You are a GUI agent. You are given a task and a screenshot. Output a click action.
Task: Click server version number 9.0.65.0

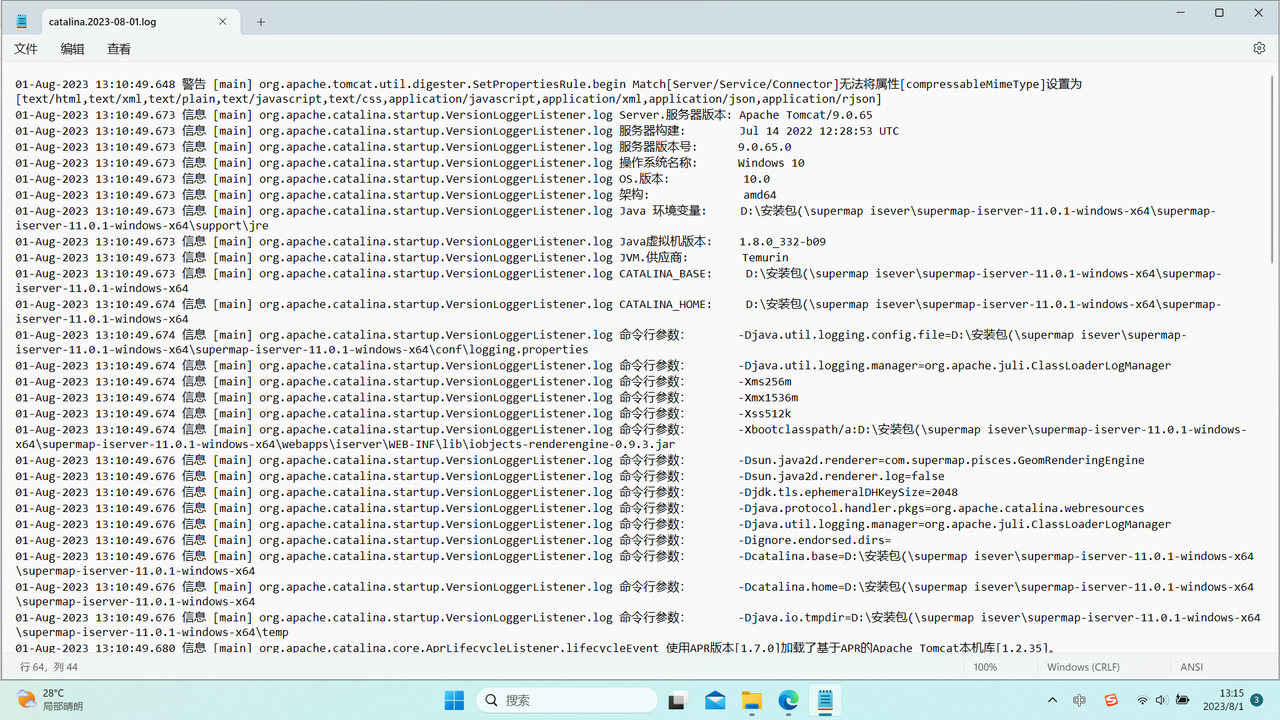tap(763, 147)
